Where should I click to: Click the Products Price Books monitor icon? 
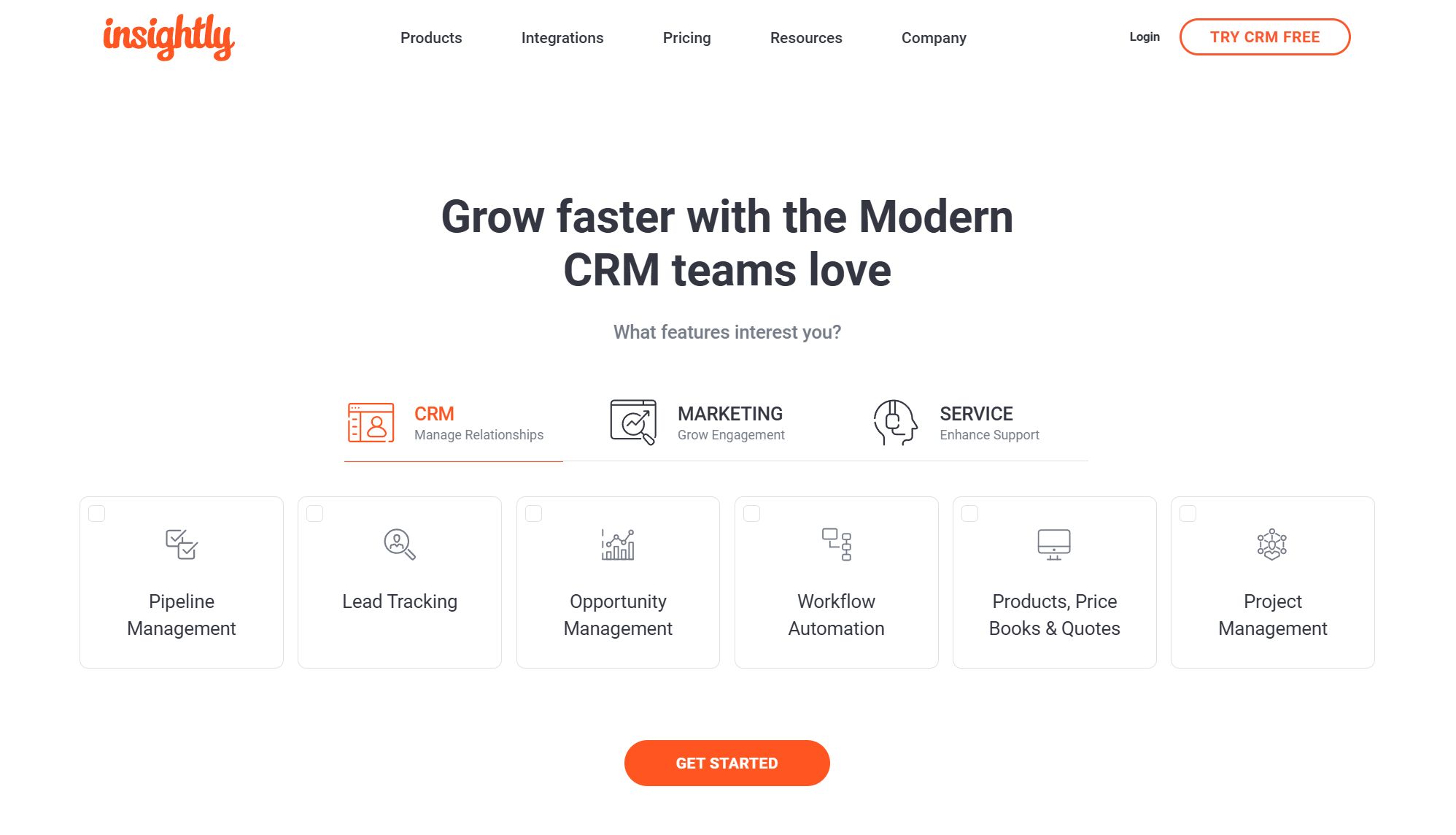coord(1054,544)
